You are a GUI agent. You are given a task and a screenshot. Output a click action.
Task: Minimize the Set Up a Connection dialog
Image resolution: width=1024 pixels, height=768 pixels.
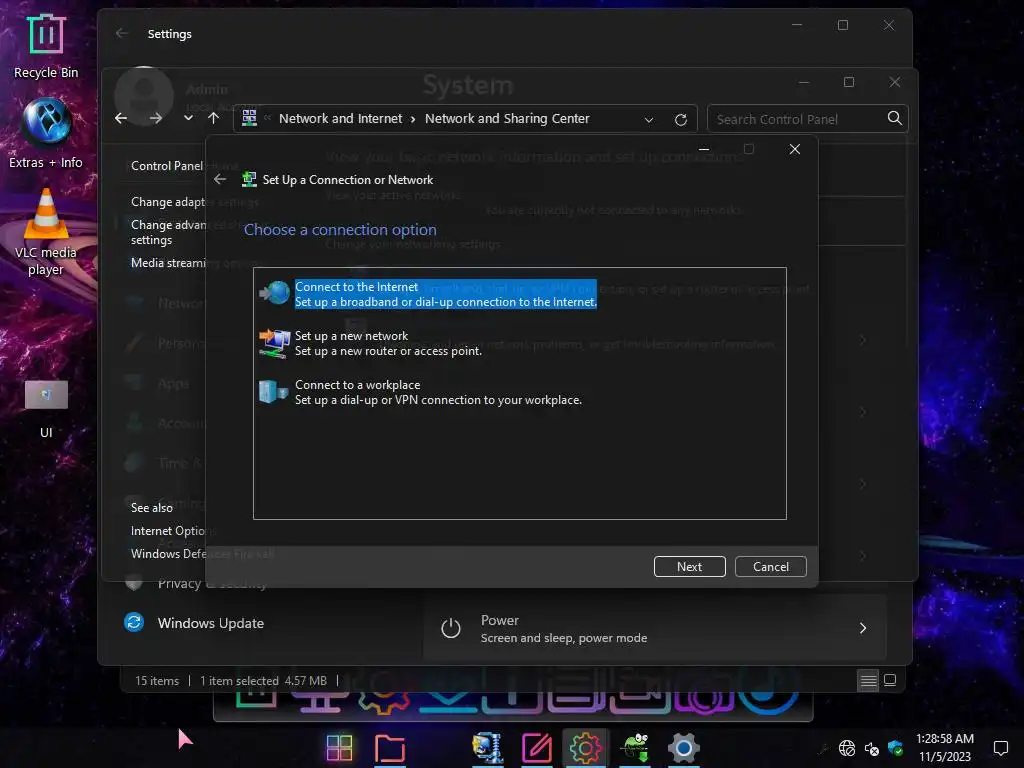click(x=704, y=149)
